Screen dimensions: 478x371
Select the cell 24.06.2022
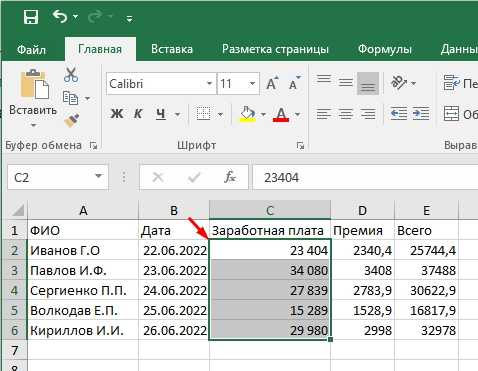174,290
